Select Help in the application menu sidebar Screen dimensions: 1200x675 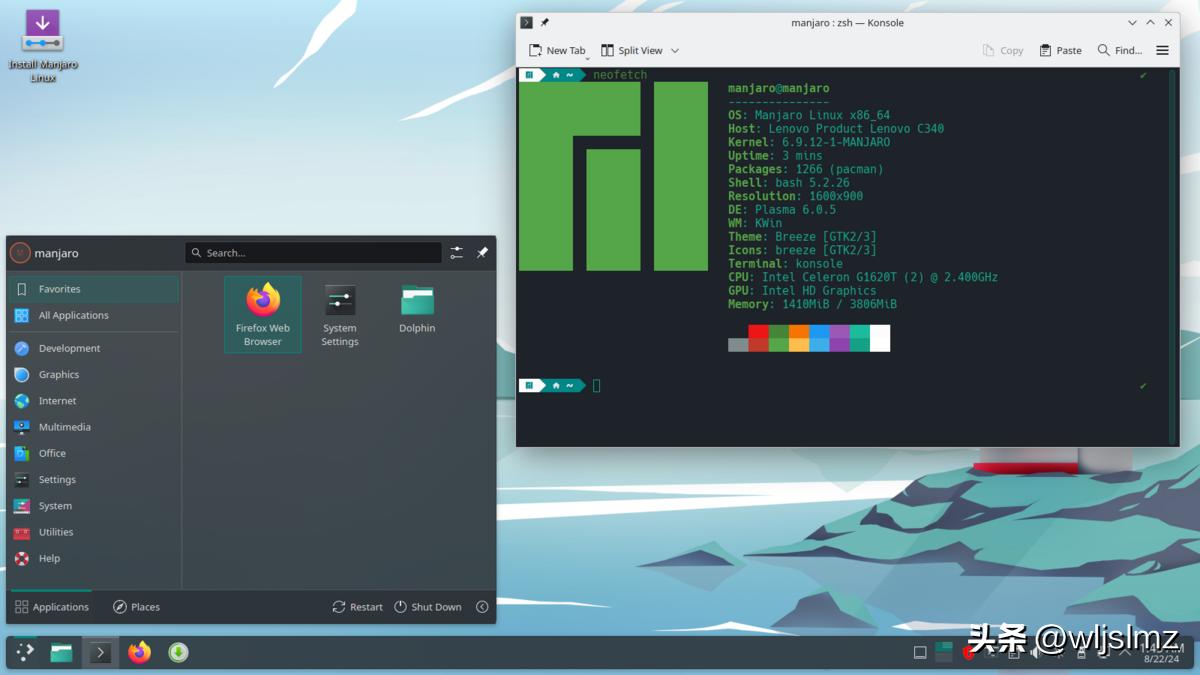(x=48, y=558)
